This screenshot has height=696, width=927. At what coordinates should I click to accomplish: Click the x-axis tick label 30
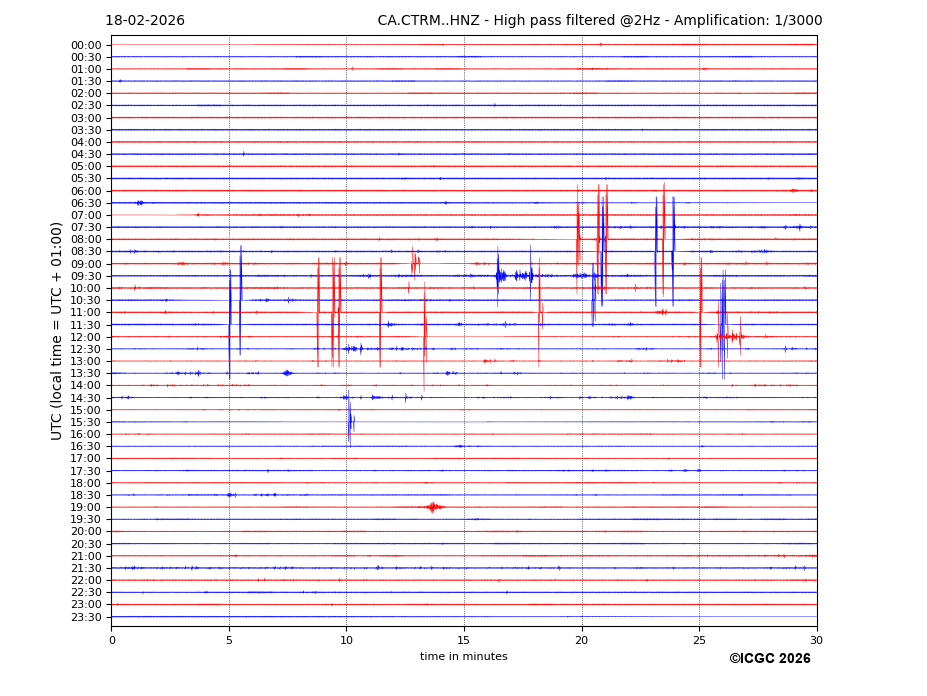point(816,641)
